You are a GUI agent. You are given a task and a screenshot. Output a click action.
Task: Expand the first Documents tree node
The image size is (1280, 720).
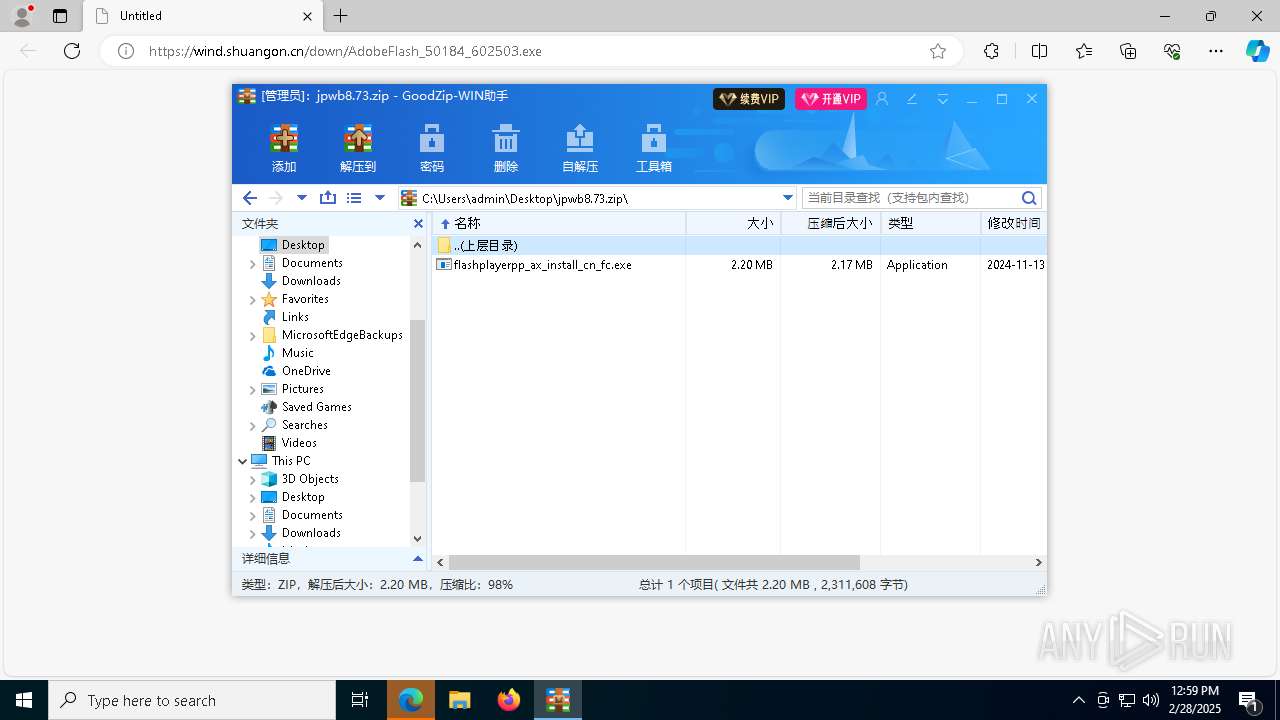tap(252, 263)
